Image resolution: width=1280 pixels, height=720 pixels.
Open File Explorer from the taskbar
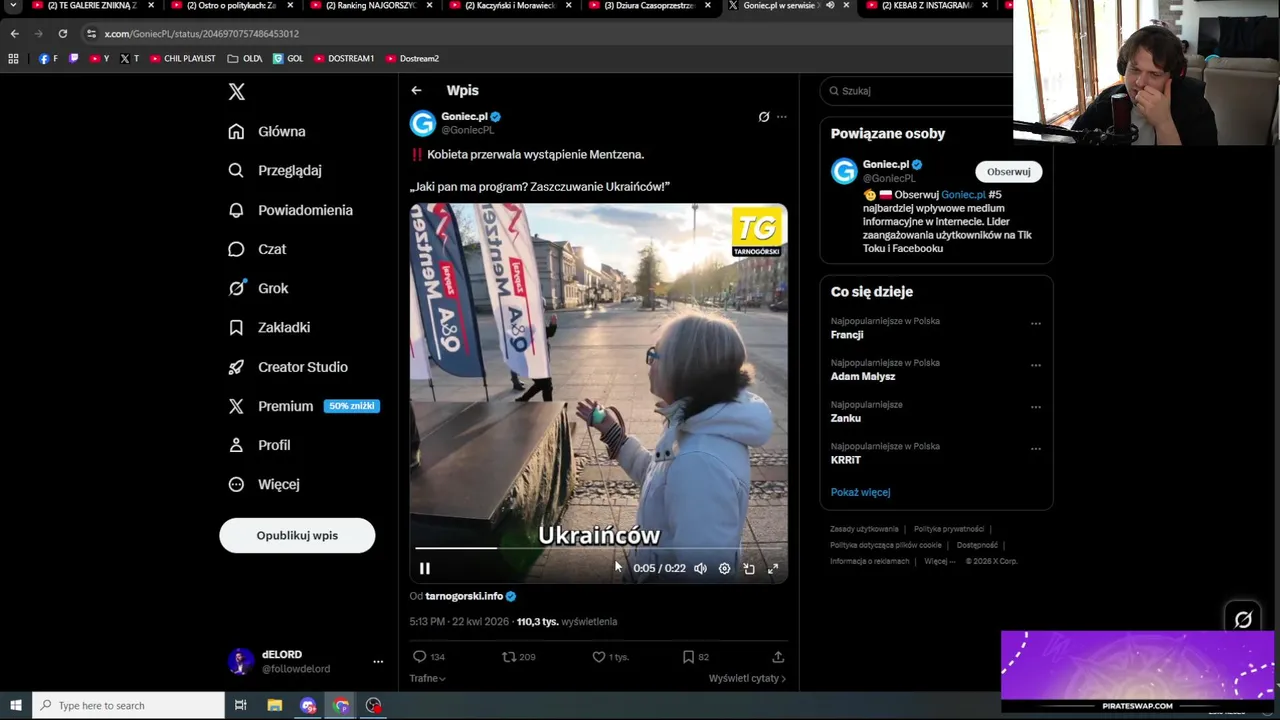pyautogui.click(x=274, y=705)
